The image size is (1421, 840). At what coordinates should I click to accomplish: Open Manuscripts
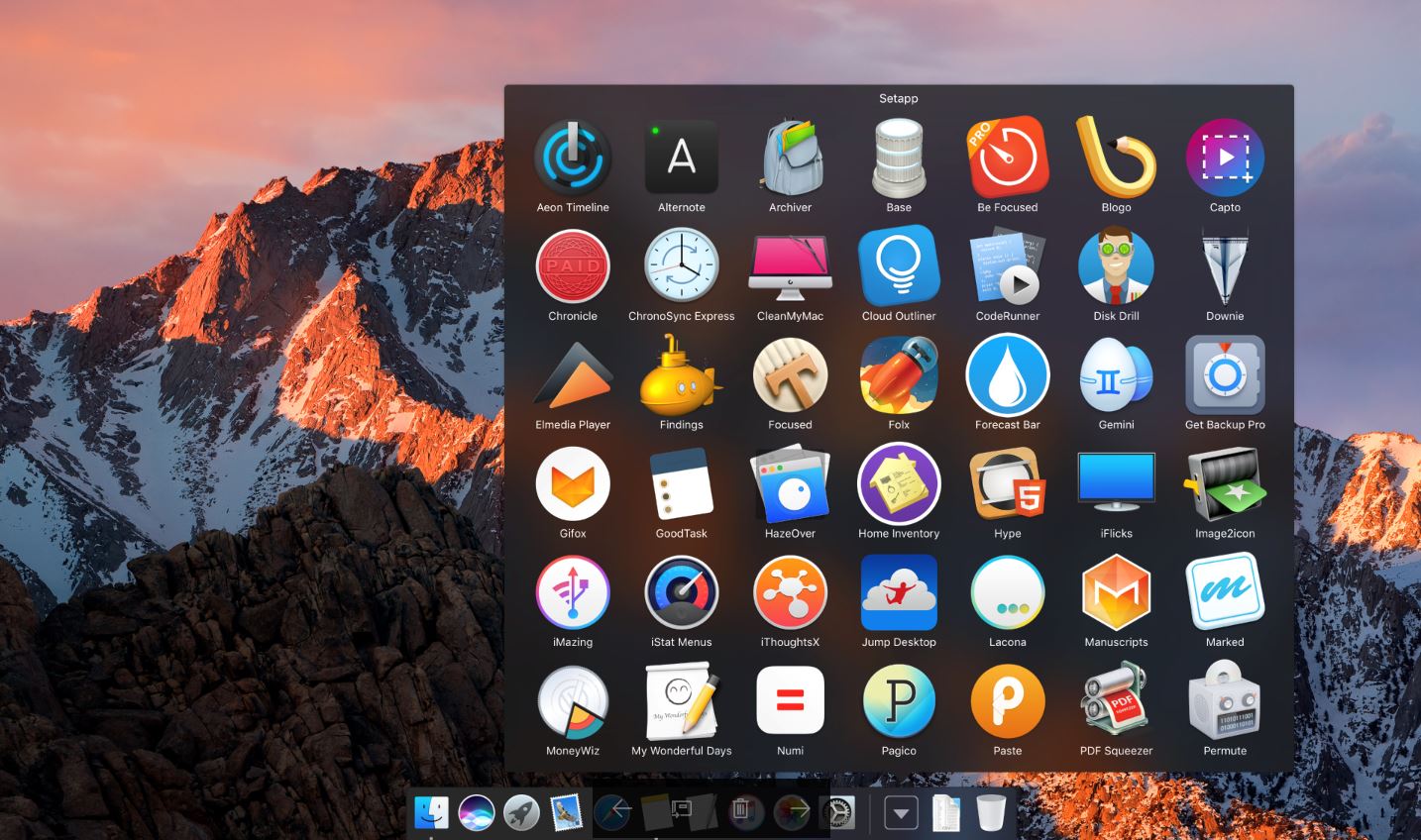pos(1117,592)
